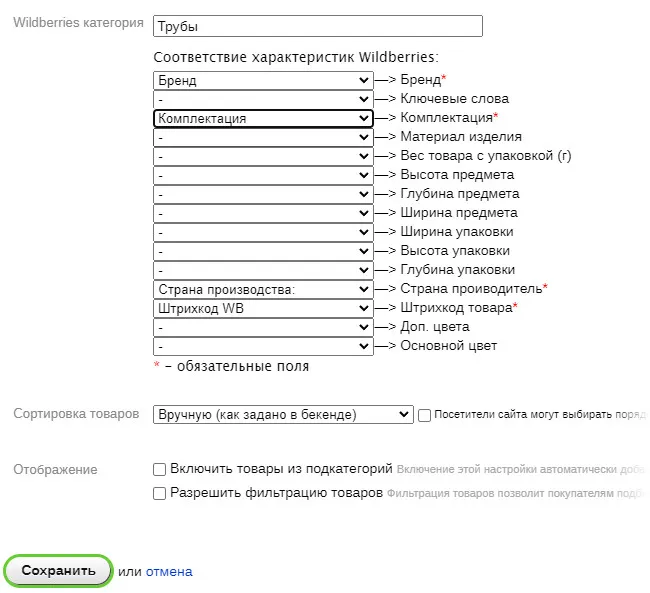Open the Глубина предмета dropdown

tap(263, 194)
